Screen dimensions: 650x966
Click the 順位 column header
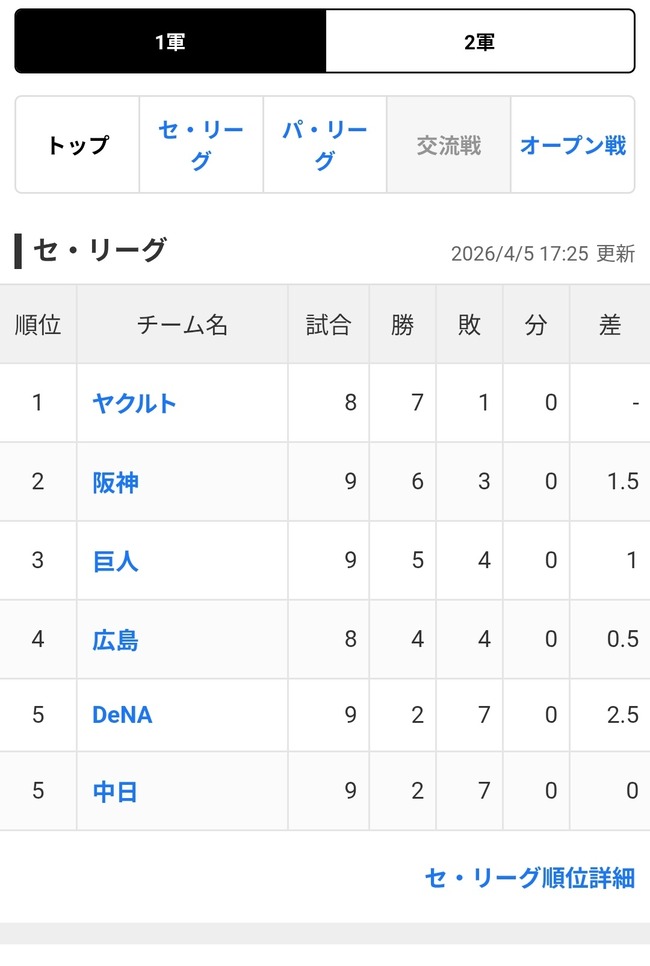click(x=38, y=323)
